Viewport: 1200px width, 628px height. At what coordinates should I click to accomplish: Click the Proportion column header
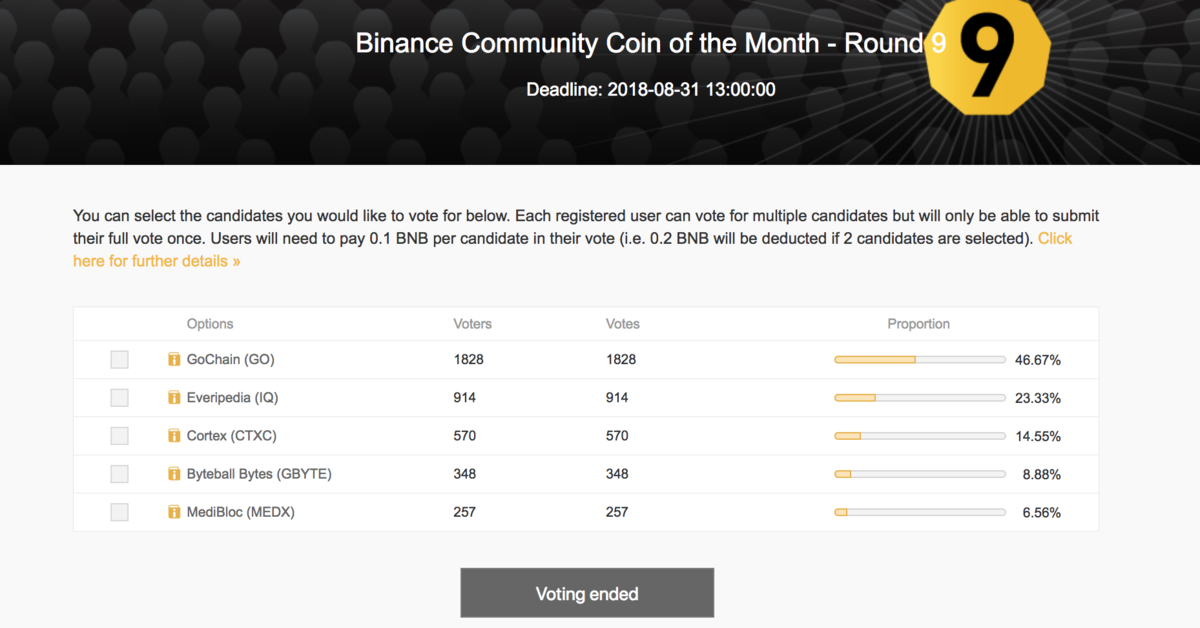918,323
